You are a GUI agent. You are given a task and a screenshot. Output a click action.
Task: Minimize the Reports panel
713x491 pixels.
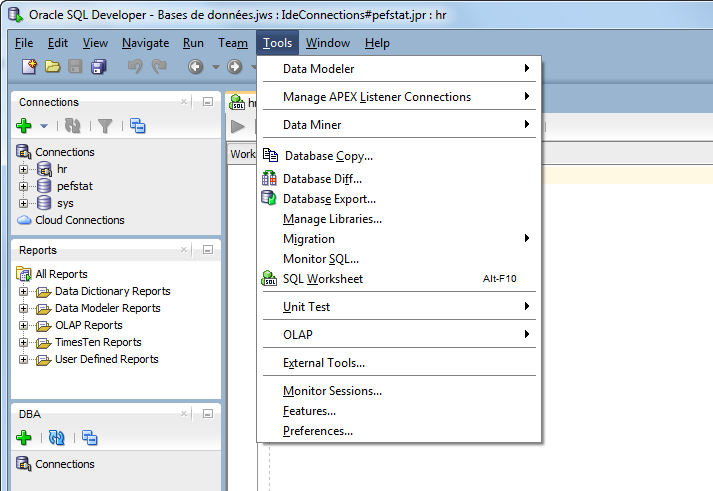point(208,250)
